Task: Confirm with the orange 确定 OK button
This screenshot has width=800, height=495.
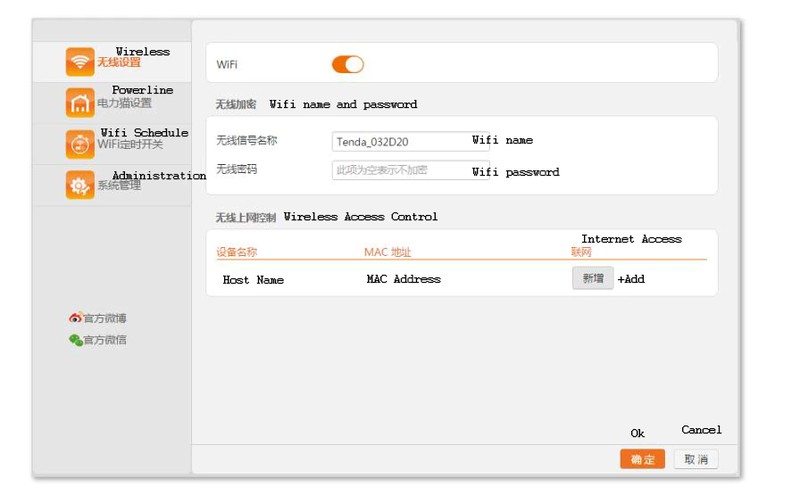Action: pos(642,459)
